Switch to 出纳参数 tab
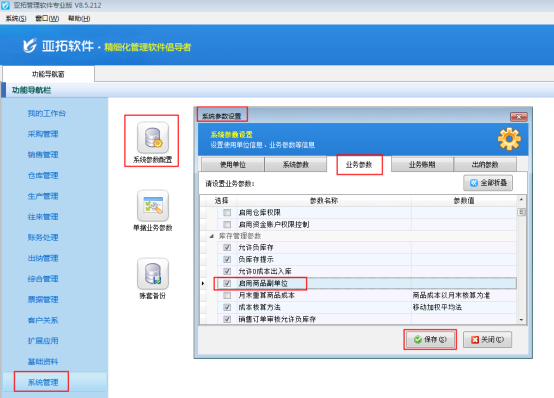This screenshot has height=398, width=554. [x=485, y=165]
